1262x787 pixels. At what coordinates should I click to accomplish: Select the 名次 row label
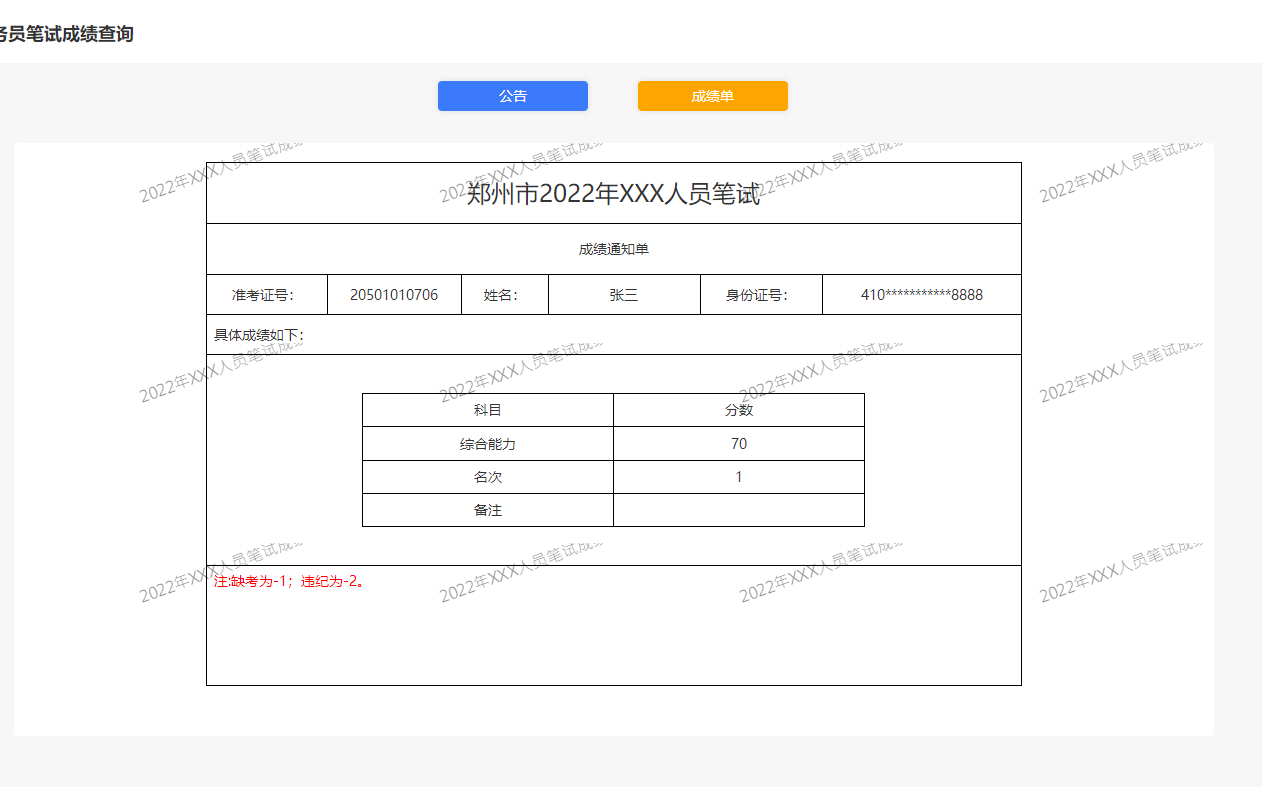(487, 477)
